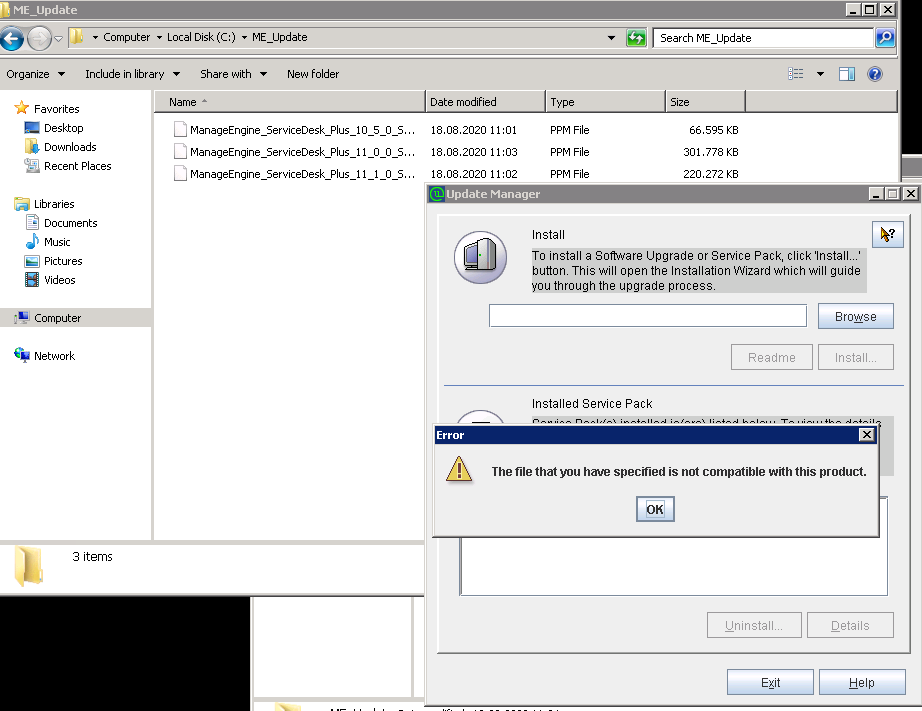Click the Uninstall... button
This screenshot has height=711, width=922.
pyautogui.click(x=754, y=626)
